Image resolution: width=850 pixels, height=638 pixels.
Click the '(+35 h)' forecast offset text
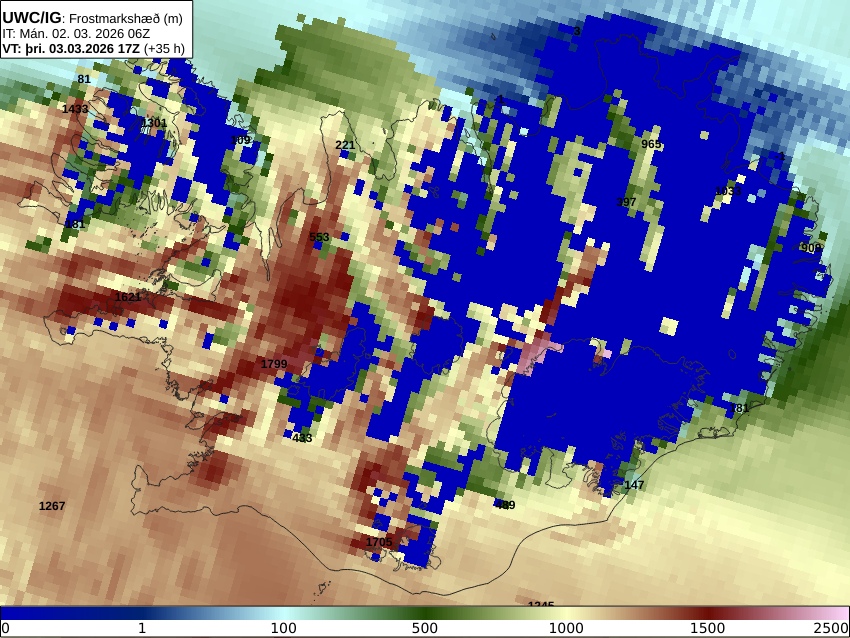point(164,49)
